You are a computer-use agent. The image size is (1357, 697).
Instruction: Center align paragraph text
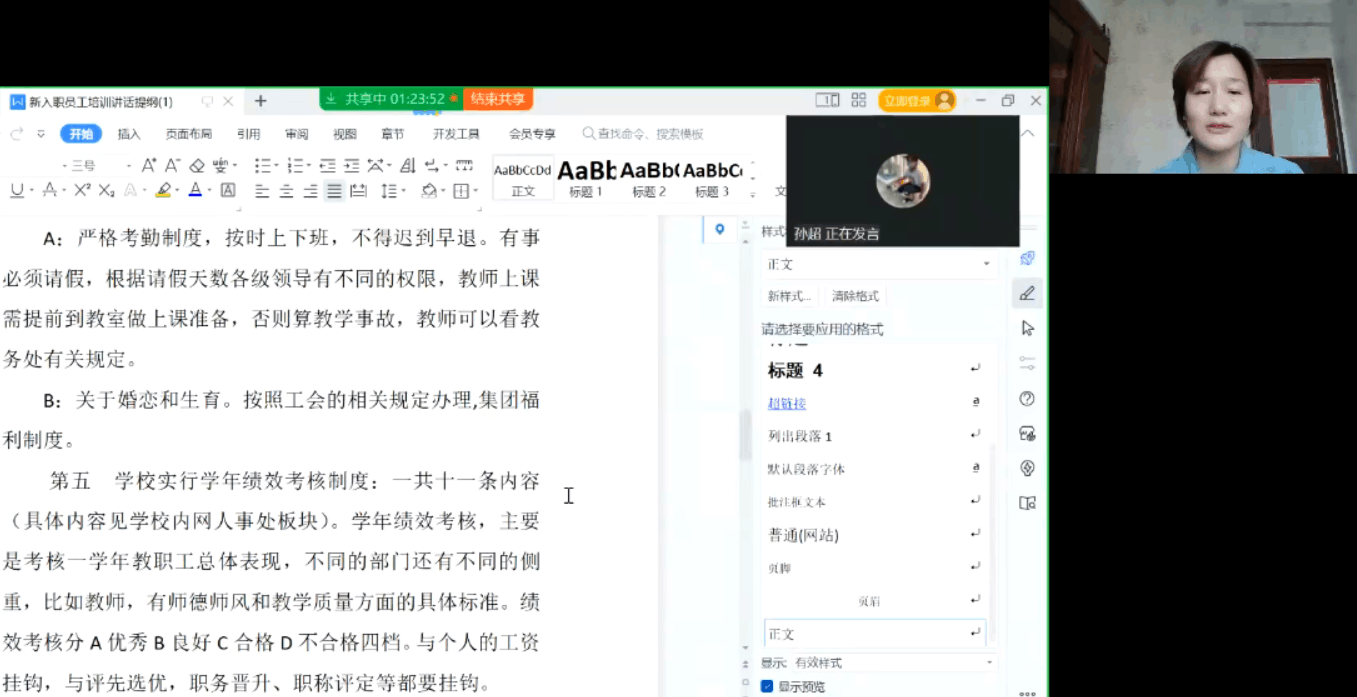coord(286,191)
